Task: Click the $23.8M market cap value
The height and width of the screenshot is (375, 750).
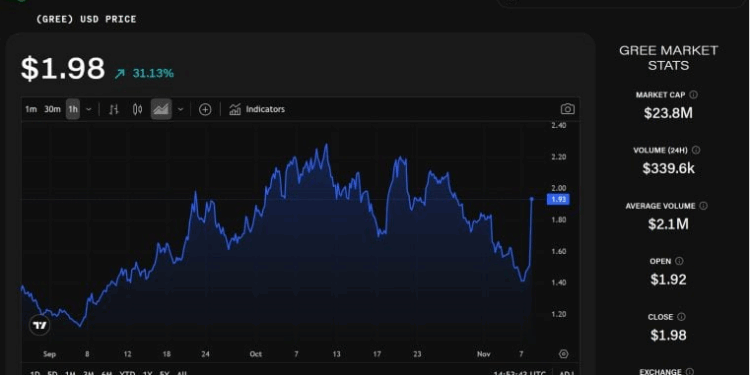Action: click(668, 113)
